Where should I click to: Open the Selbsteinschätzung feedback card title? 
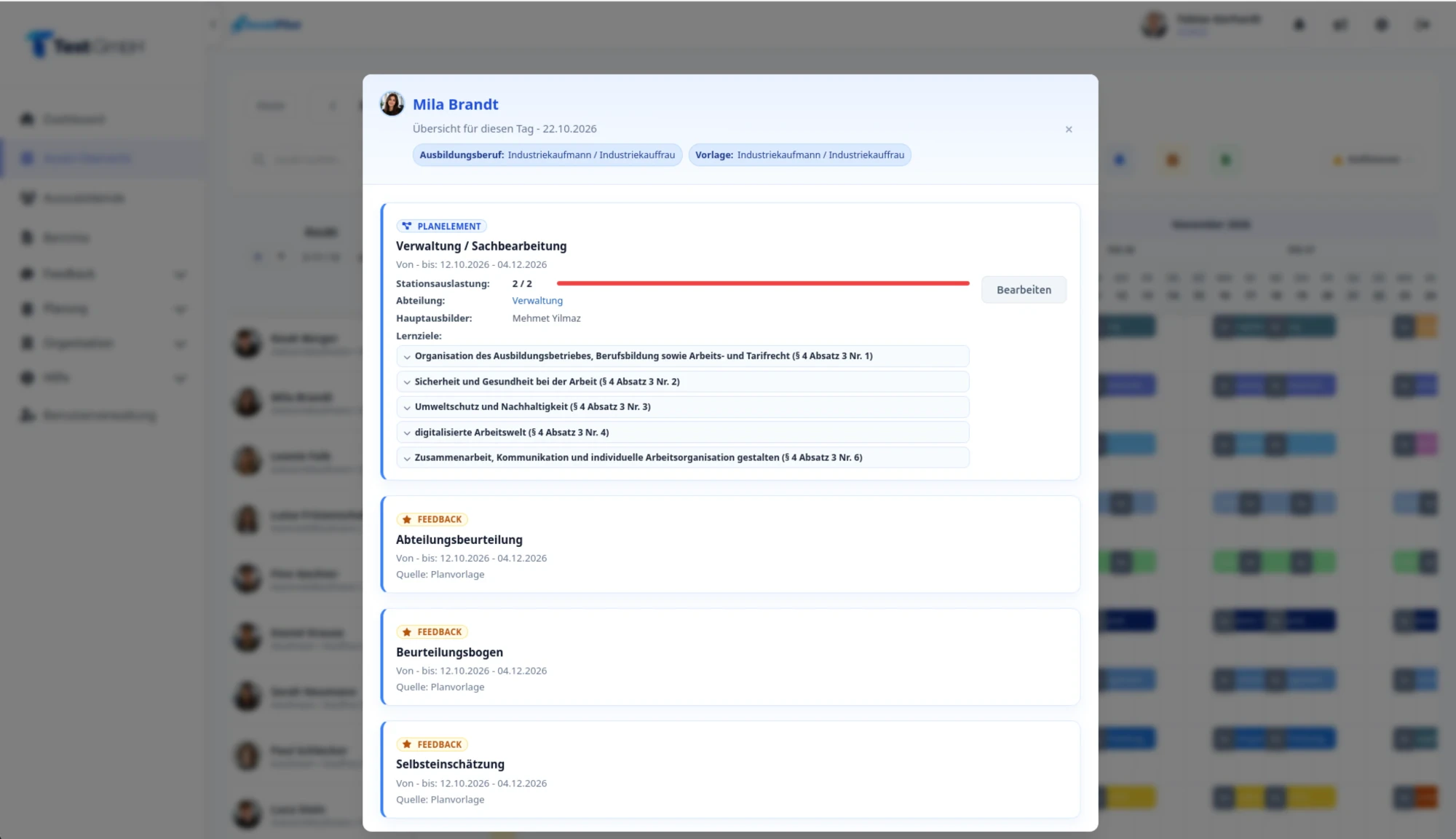(450, 765)
